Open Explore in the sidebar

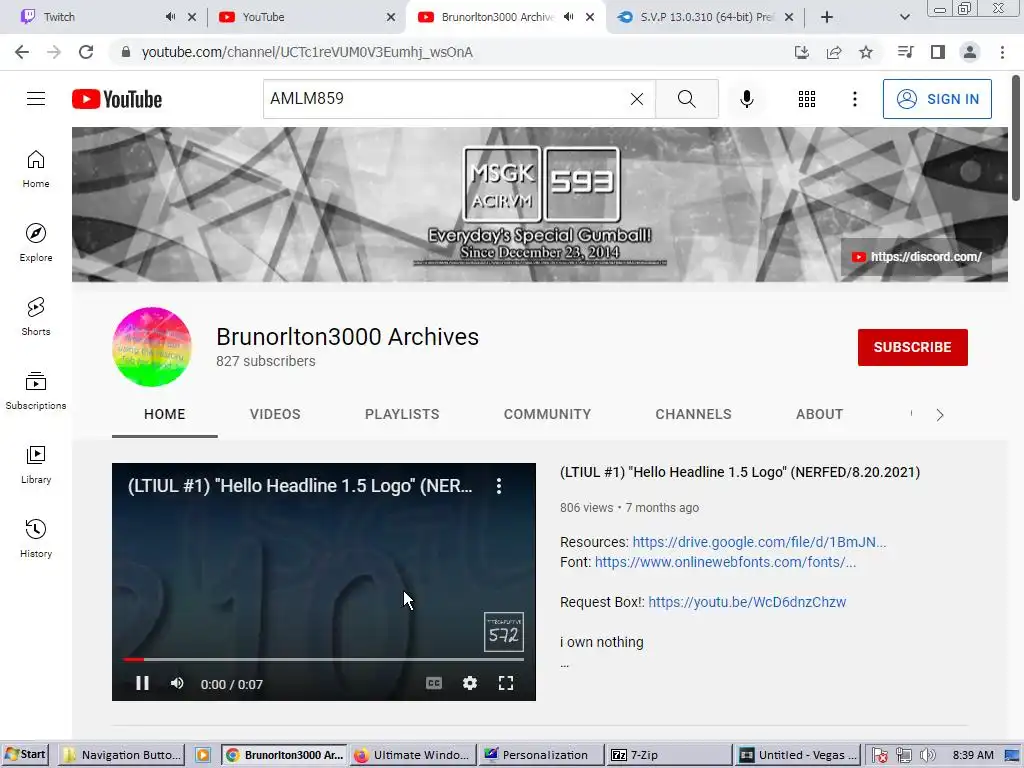pyautogui.click(x=36, y=242)
